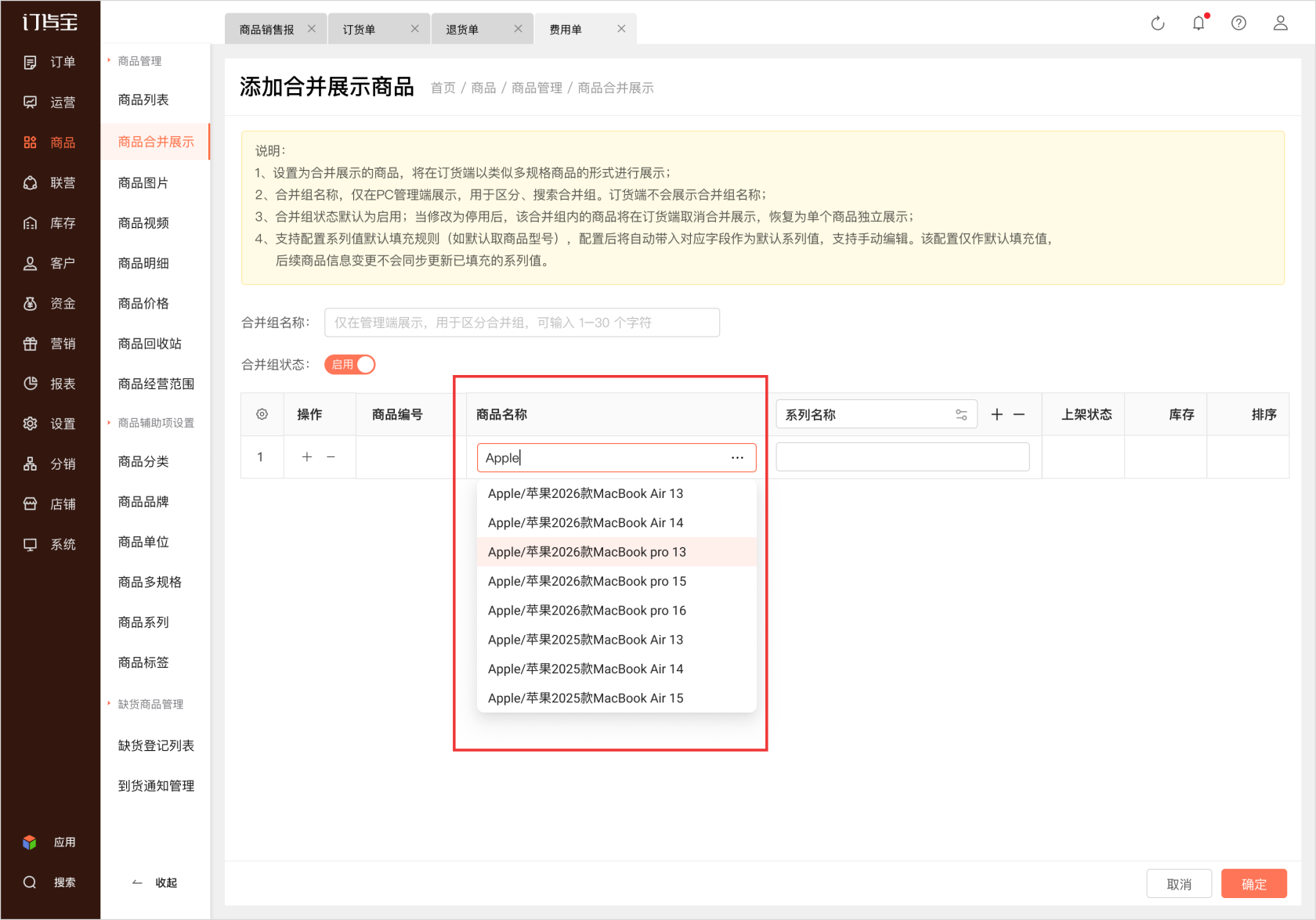Image resolution: width=1316 pixels, height=920 pixels.
Task: Open the 应用 cube icon
Action: [x=30, y=842]
